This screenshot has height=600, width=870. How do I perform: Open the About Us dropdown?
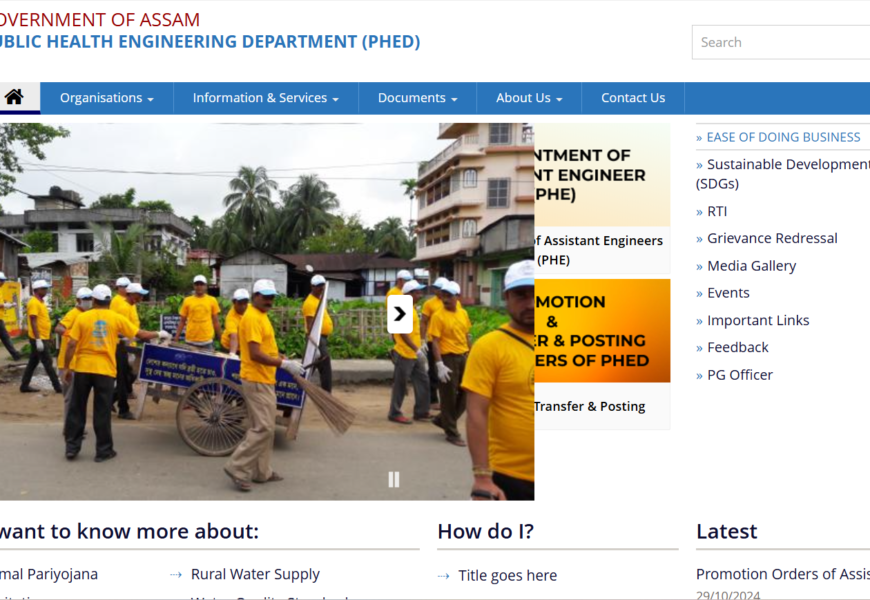click(528, 98)
